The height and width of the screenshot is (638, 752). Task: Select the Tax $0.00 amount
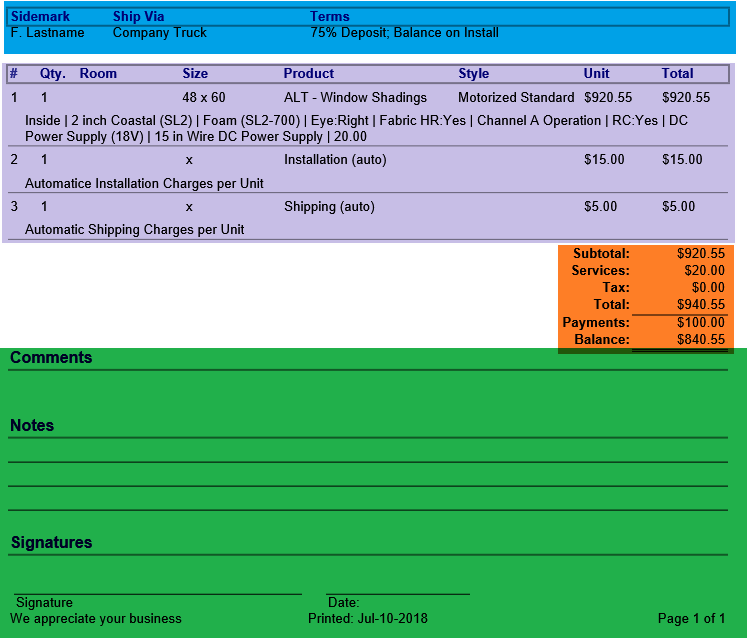pos(708,287)
